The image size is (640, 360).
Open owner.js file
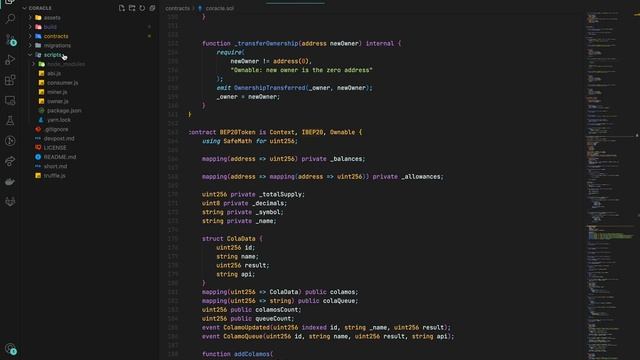click(58, 101)
